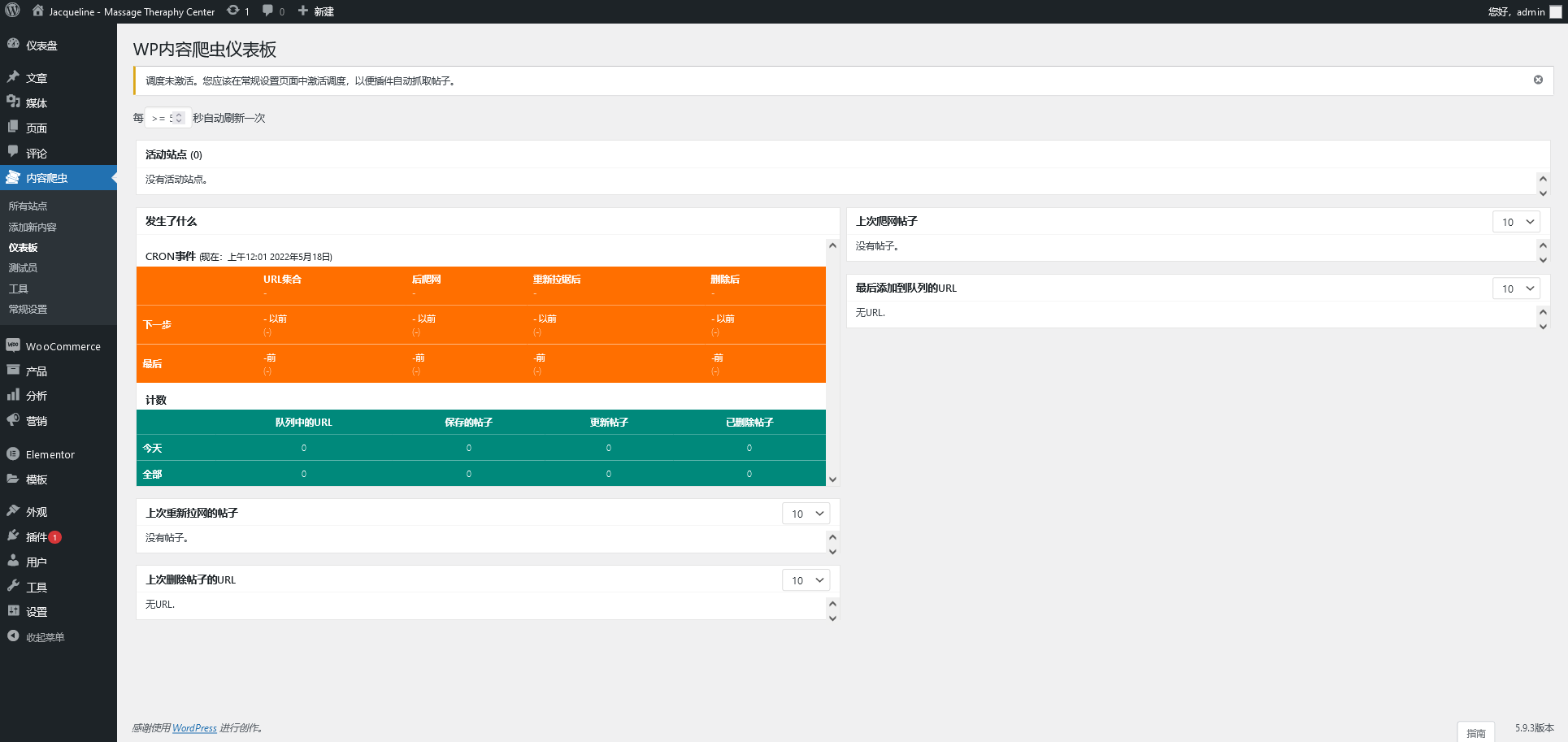Click the 5.9.3版本 version text
Image resolution: width=1568 pixels, height=742 pixels.
(1534, 728)
